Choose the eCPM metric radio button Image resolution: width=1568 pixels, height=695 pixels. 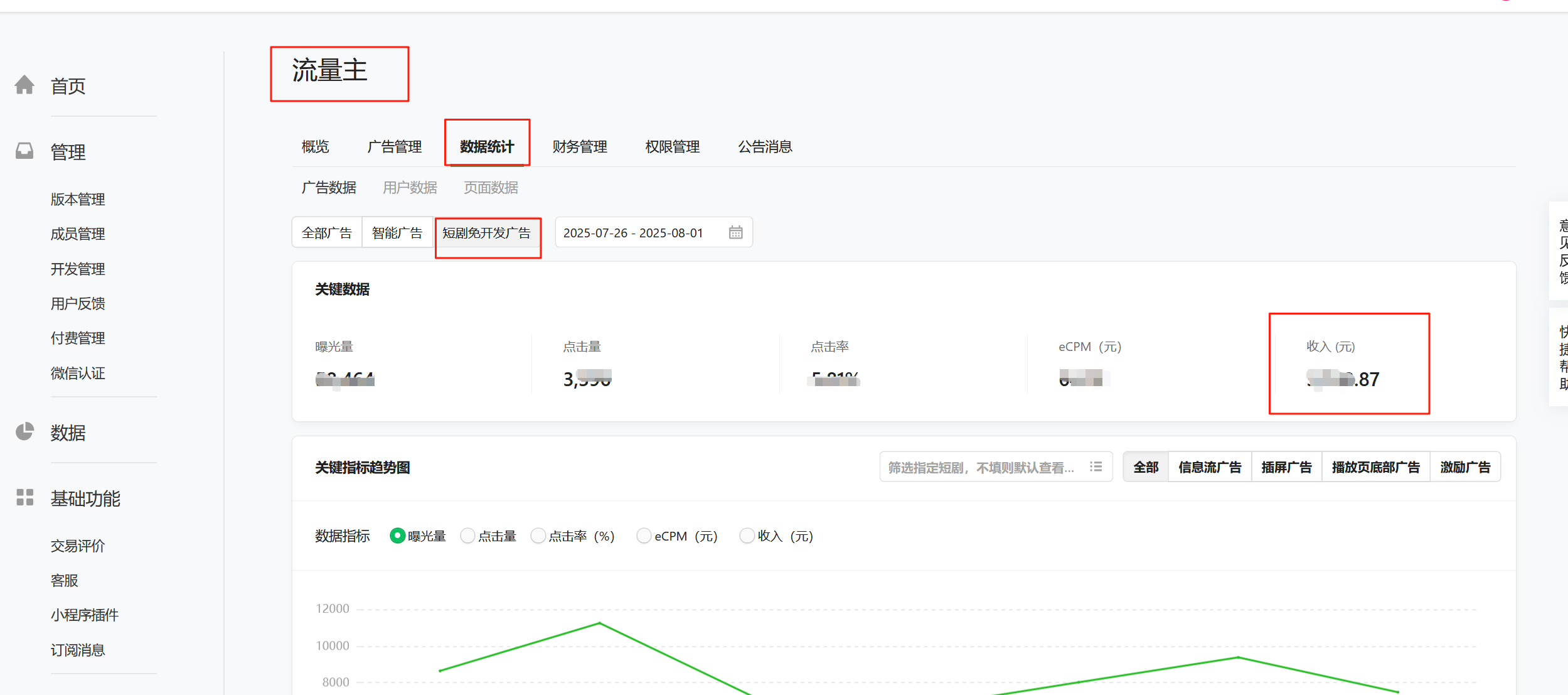[x=643, y=536]
